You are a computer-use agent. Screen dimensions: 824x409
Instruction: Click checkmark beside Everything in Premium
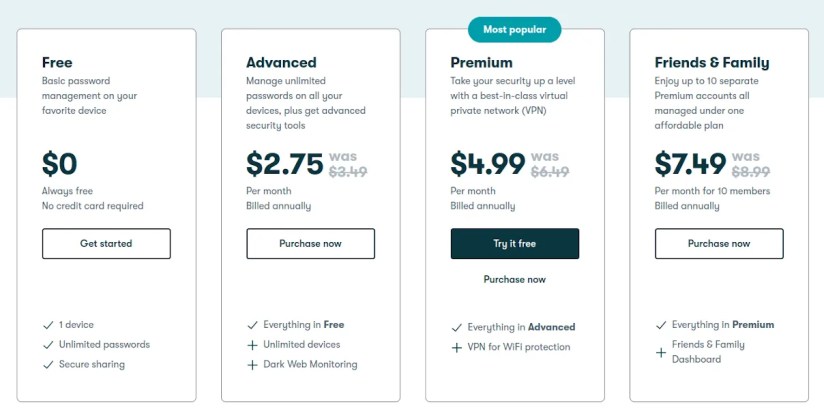tap(660, 325)
